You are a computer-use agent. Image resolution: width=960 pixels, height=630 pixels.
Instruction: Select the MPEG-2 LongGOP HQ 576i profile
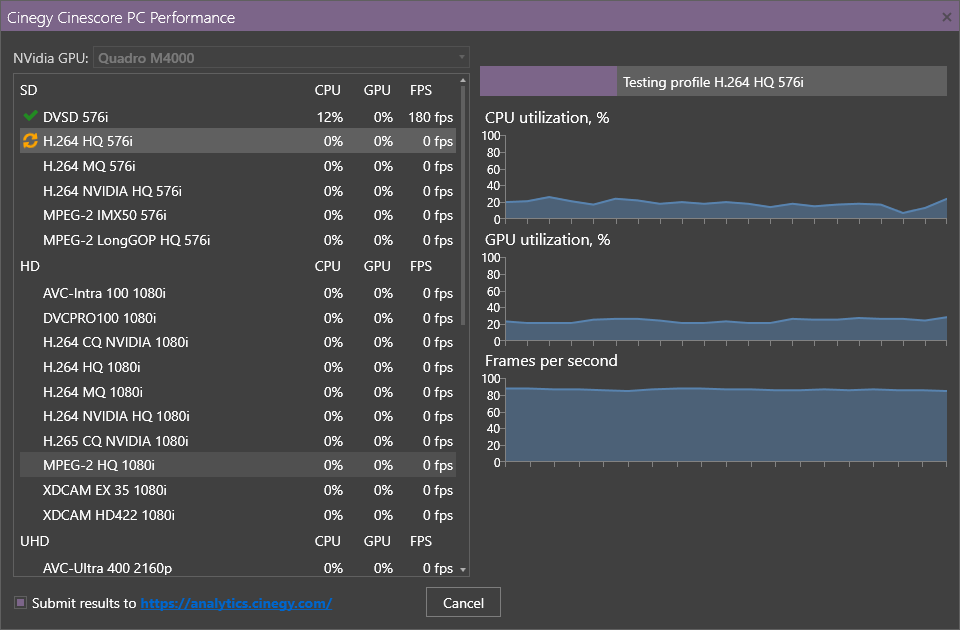[238, 240]
